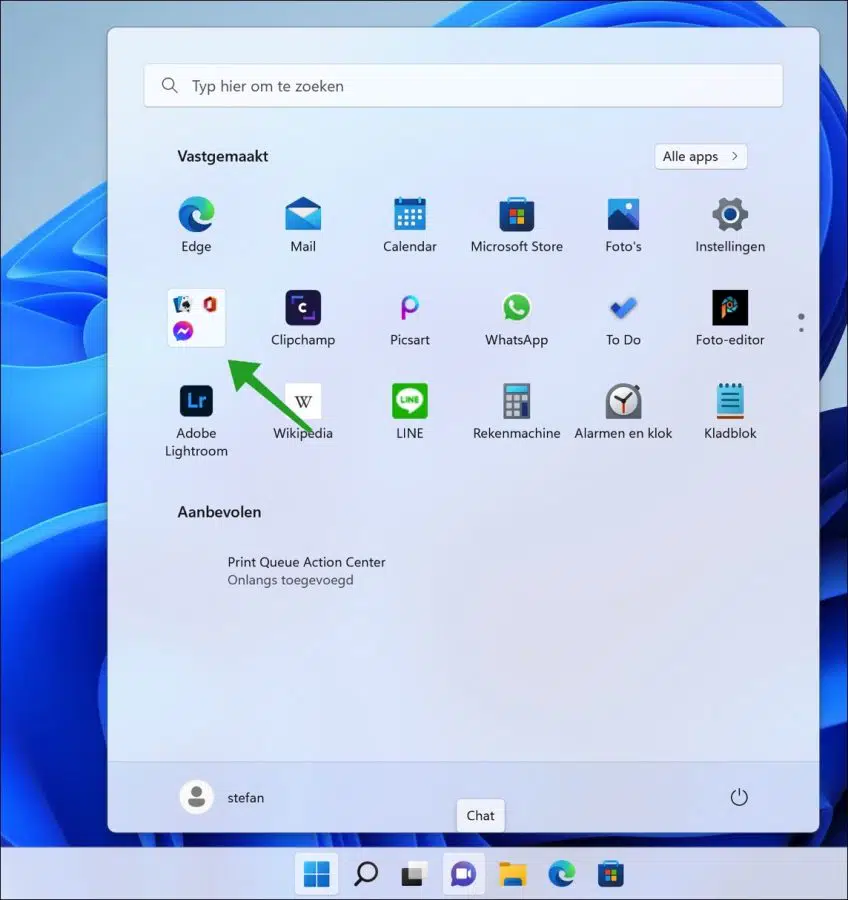Open the pinned app folder with Messenger
The width and height of the screenshot is (848, 900).
[196, 318]
